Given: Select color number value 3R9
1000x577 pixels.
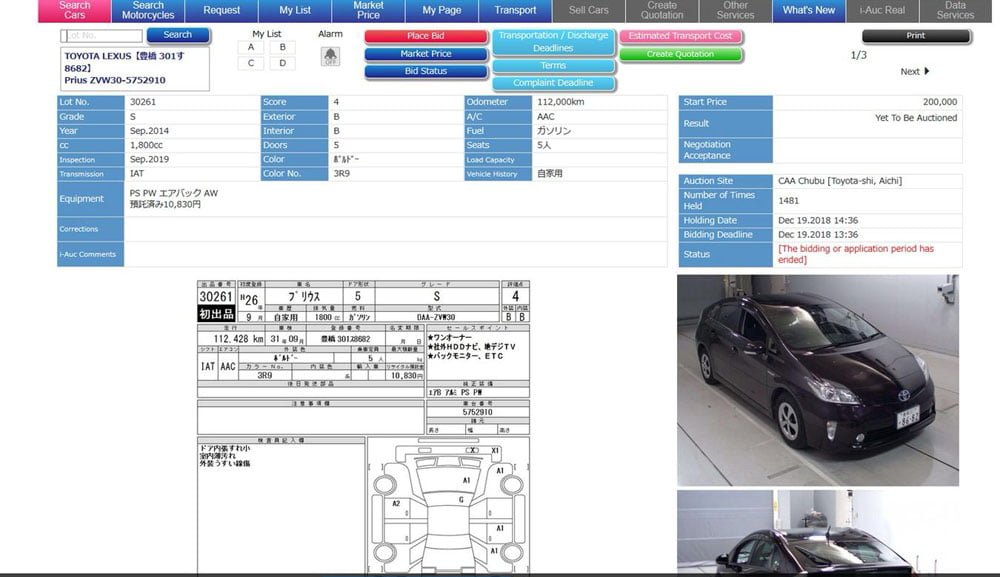Looking at the screenshot, I should click(341, 173).
